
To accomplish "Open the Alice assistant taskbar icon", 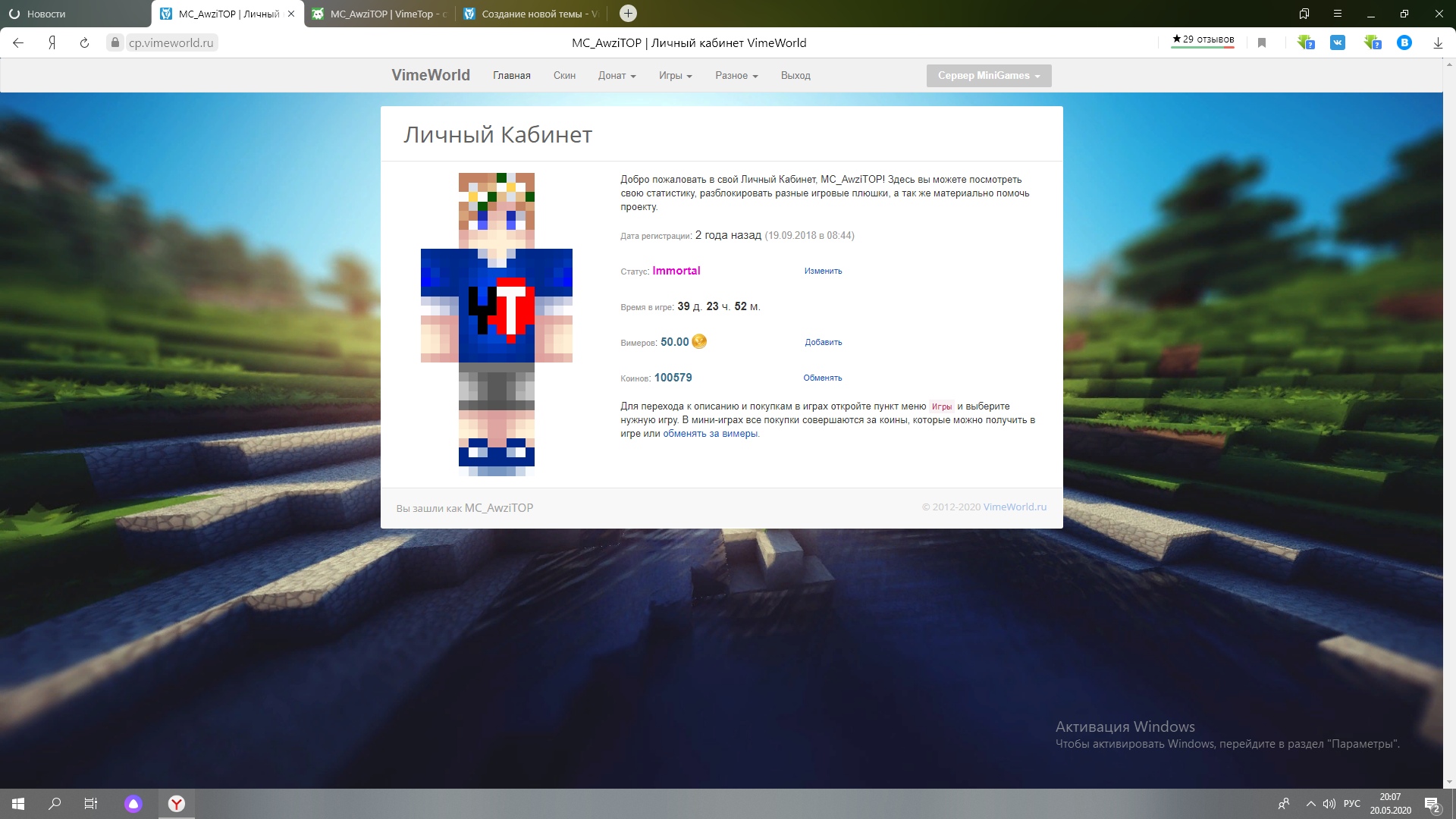I will tap(133, 804).
